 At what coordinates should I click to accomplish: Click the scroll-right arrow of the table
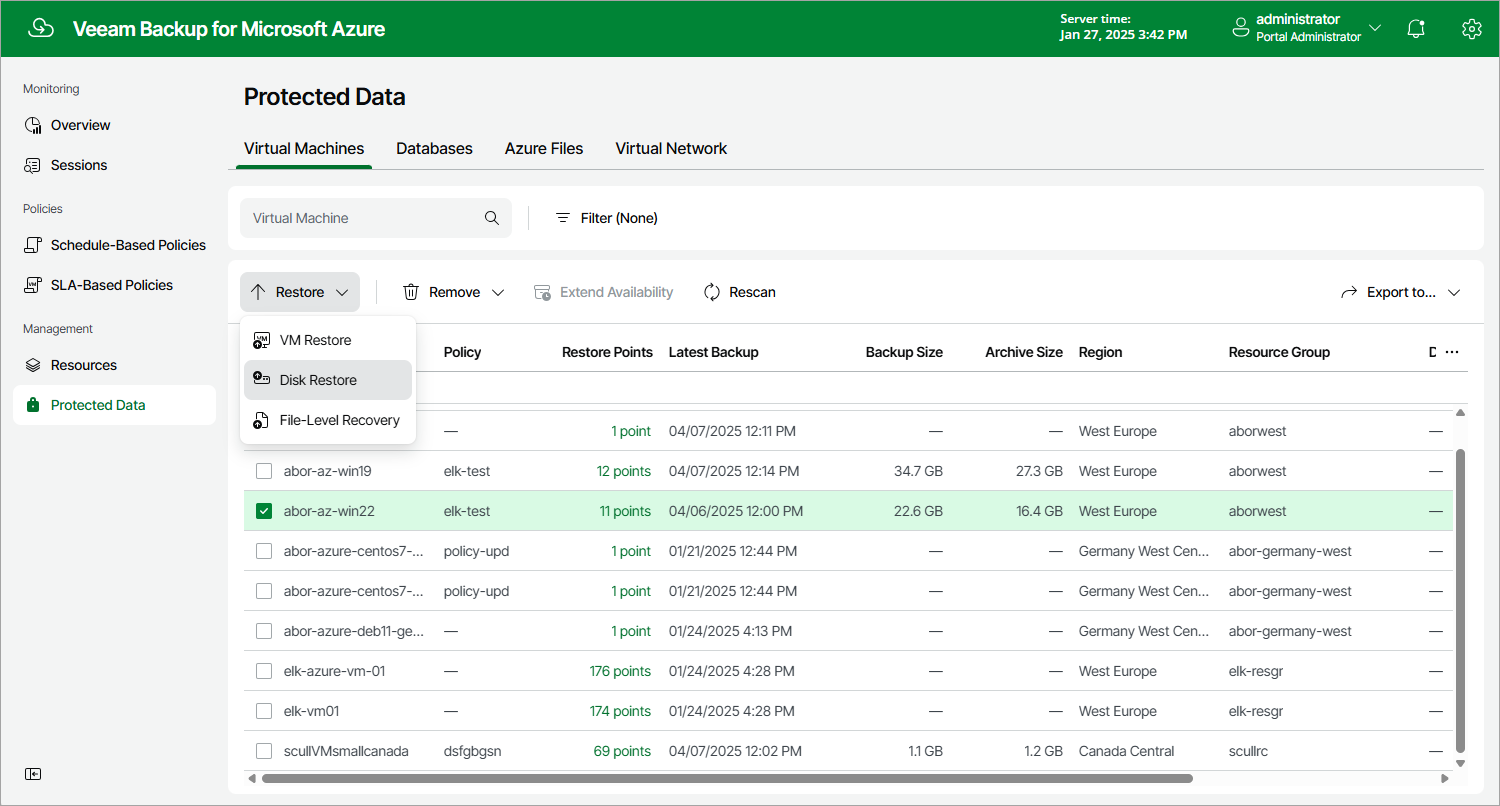1444,778
